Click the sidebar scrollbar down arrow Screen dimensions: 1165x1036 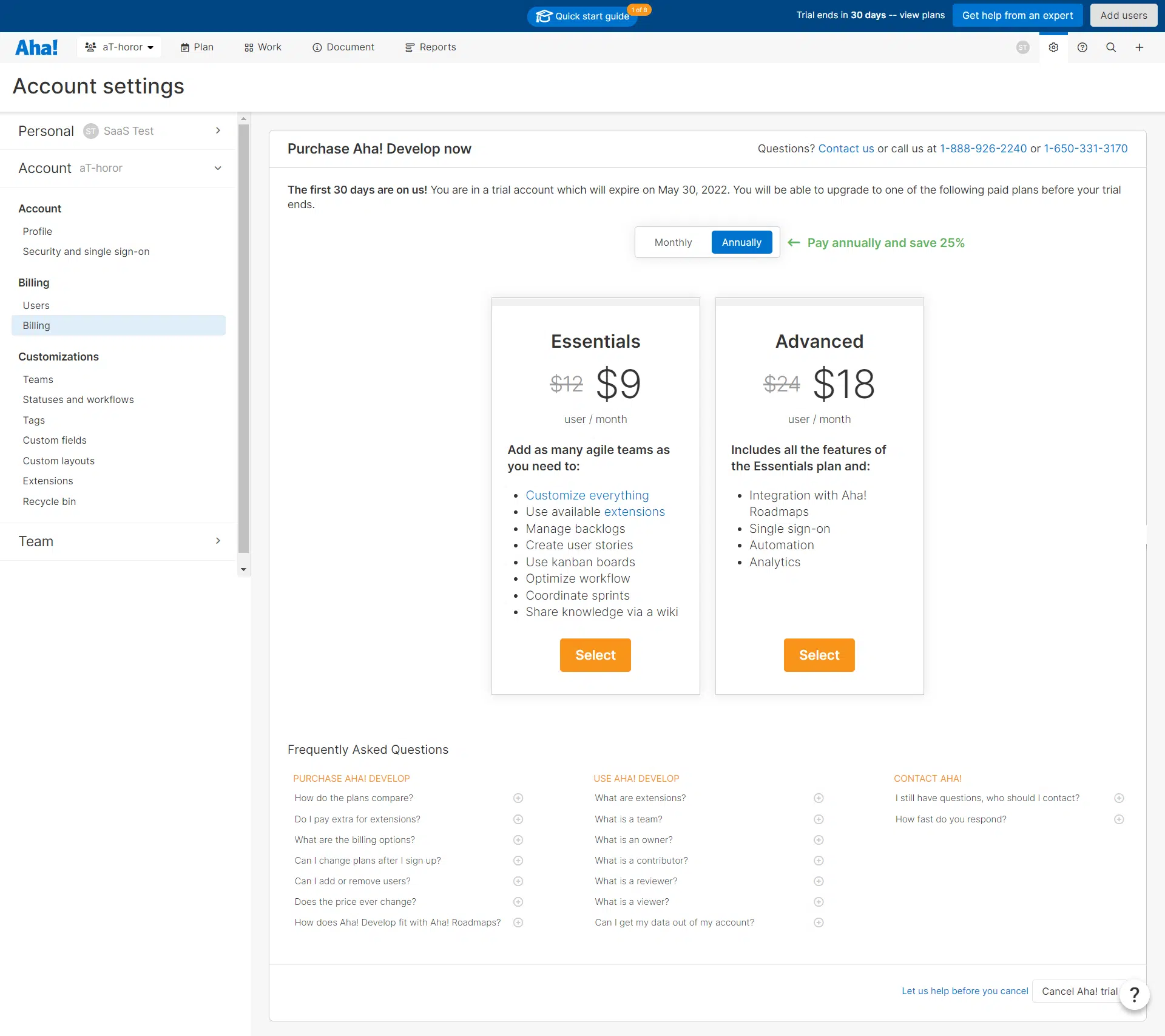[x=244, y=569]
